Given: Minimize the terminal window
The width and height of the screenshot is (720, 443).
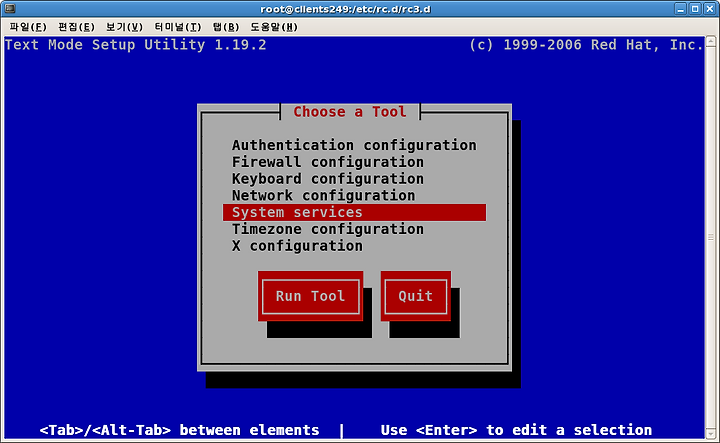Looking at the screenshot, I should pos(681,9).
